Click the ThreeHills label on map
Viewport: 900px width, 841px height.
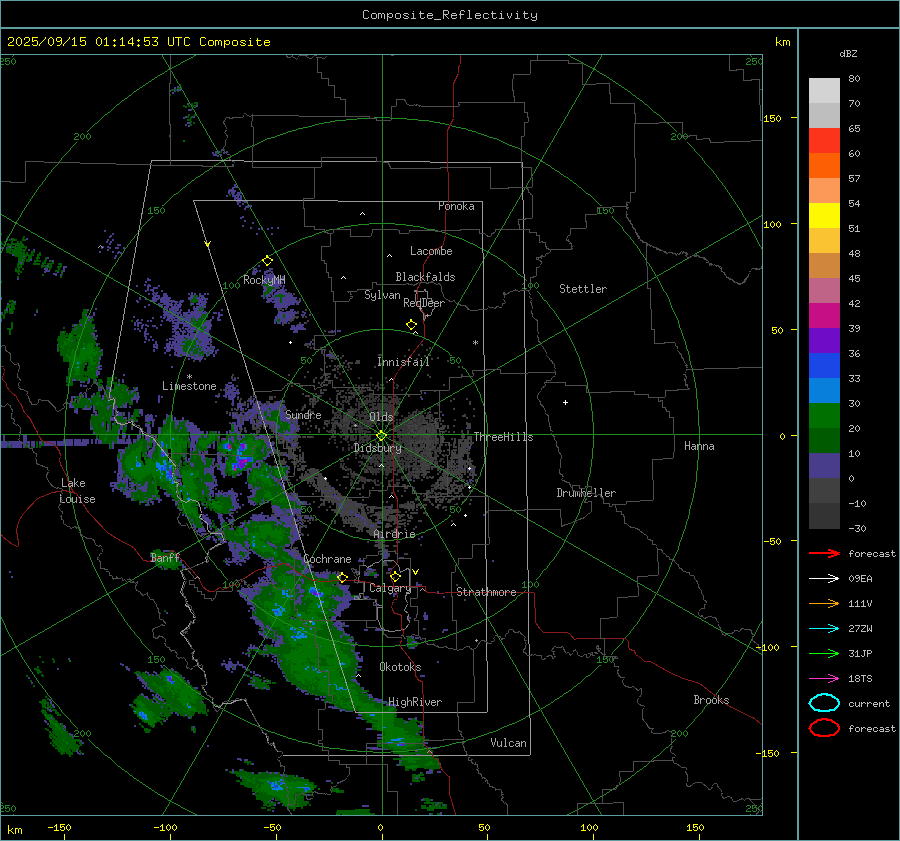tap(503, 437)
